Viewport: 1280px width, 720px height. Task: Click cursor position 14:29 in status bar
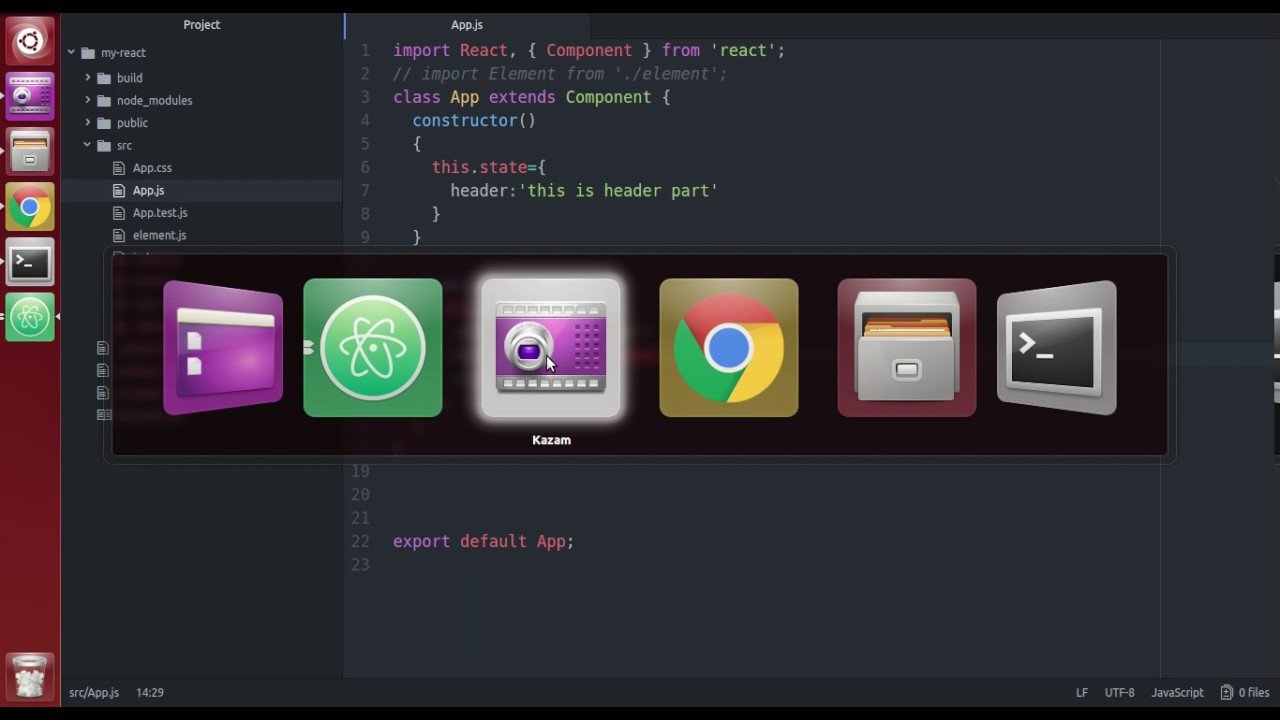150,692
